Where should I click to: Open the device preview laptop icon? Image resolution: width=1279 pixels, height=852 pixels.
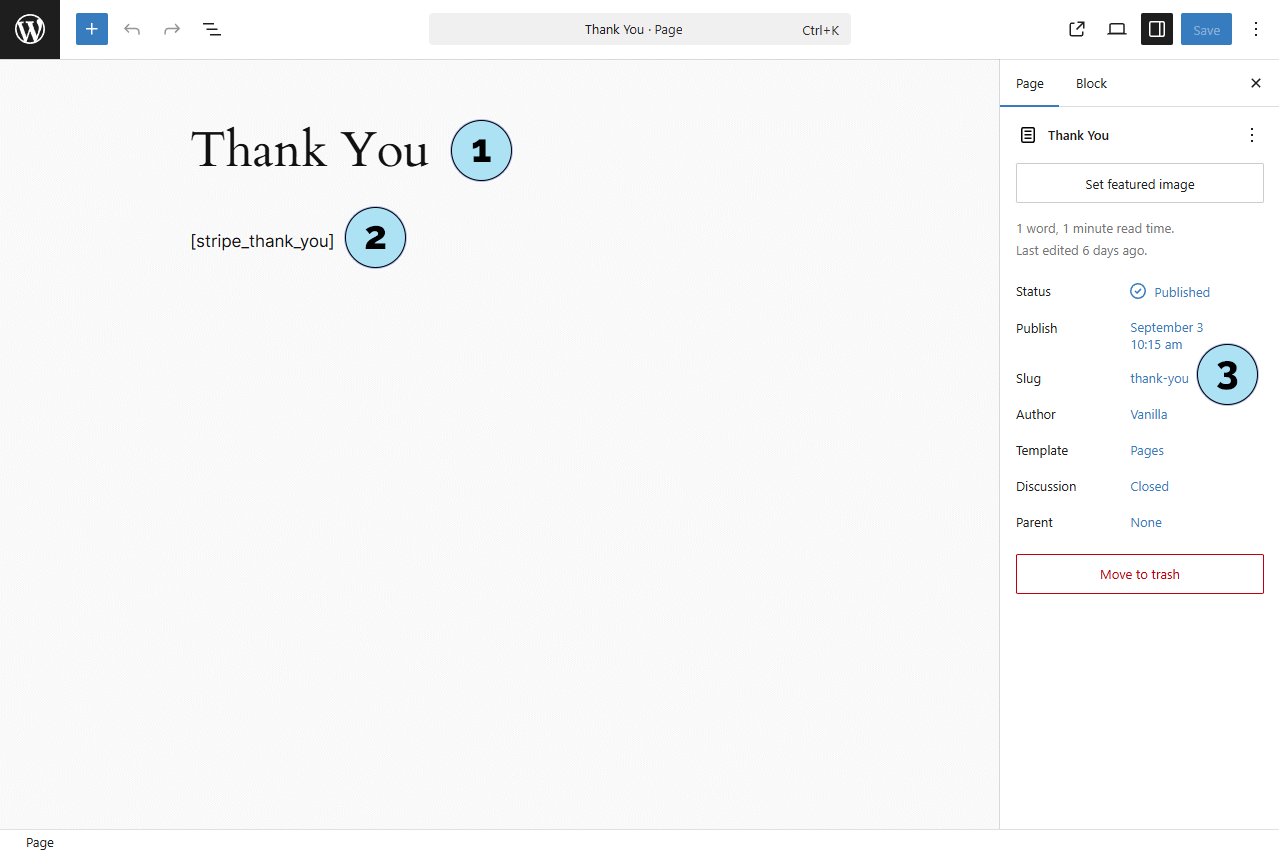pos(1117,30)
